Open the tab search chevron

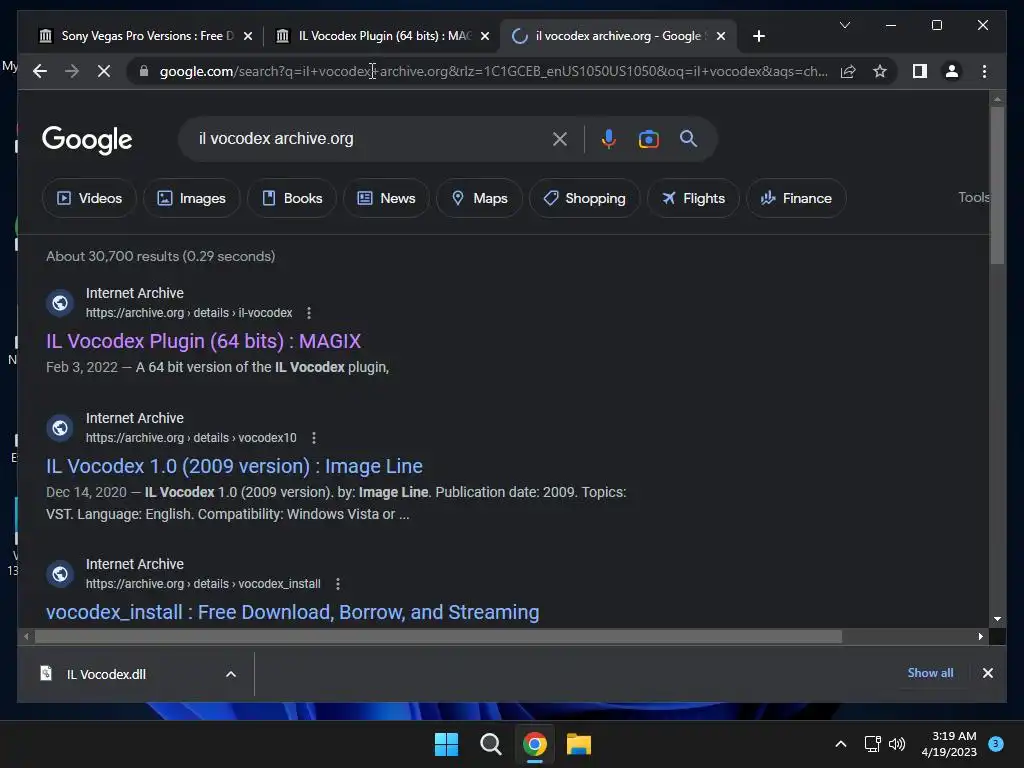[x=844, y=25]
